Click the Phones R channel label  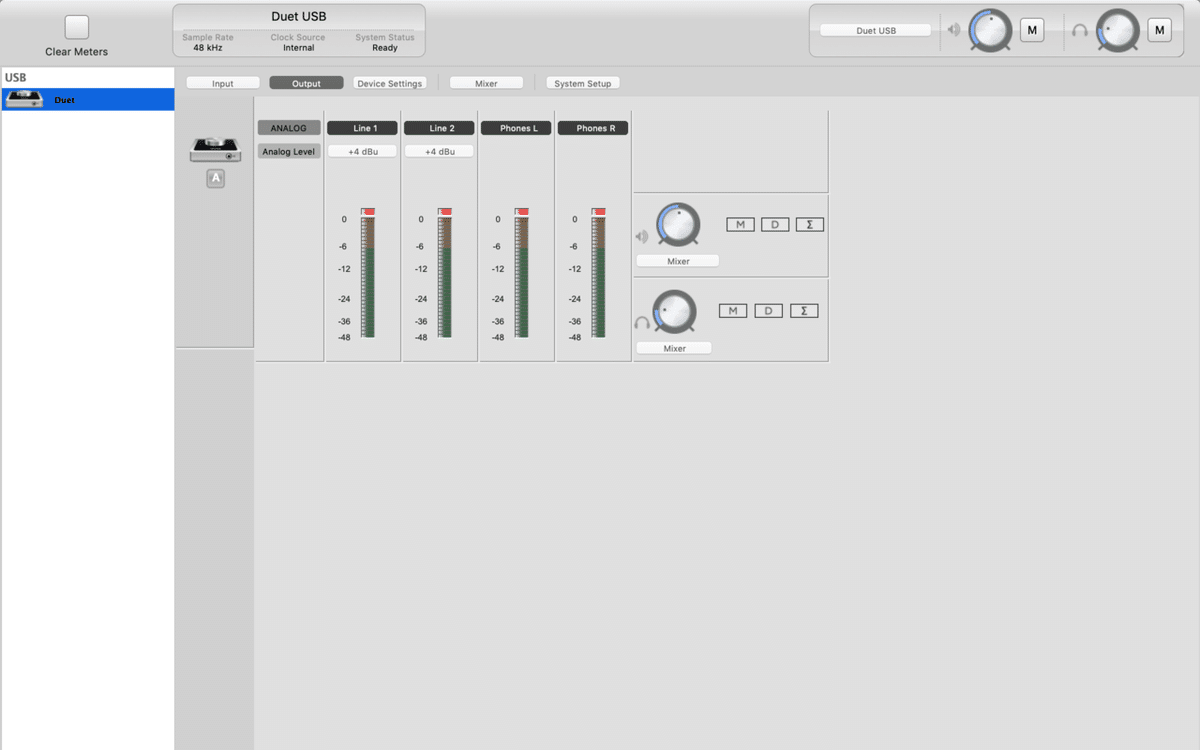(592, 128)
